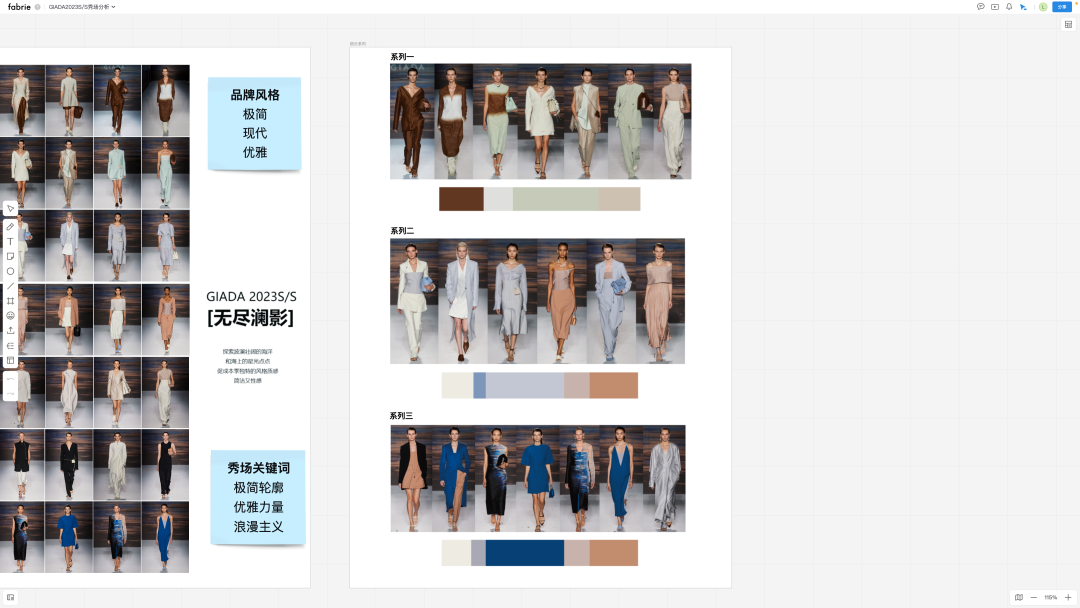
Task: Click the fabrie logo
Action: [x=19, y=7]
